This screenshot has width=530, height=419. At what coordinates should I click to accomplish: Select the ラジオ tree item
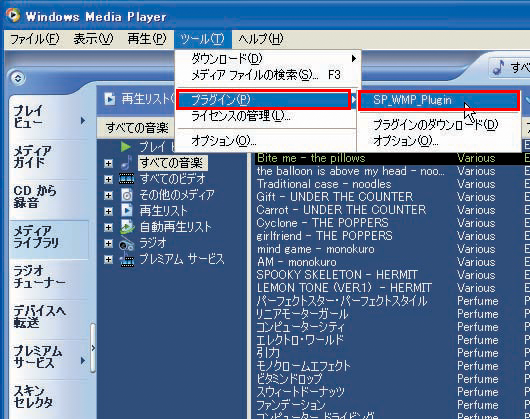pyautogui.click(x=153, y=243)
